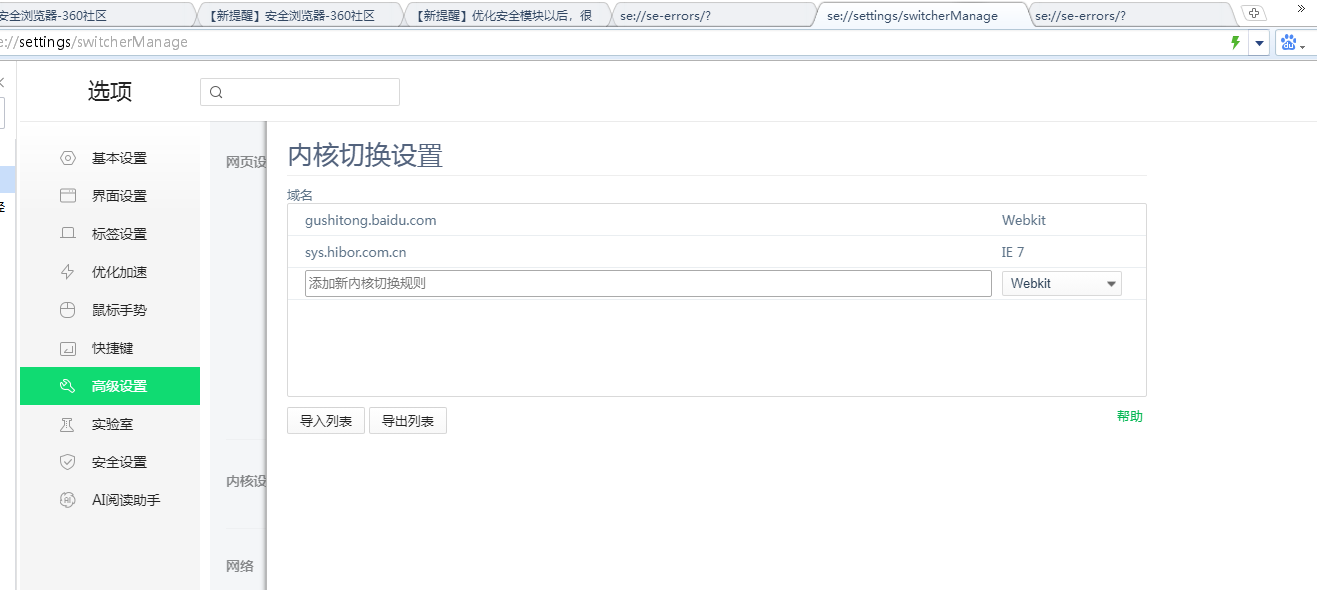Click the interface settings window icon
This screenshot has height=590, width=1317.
(68, 196)
